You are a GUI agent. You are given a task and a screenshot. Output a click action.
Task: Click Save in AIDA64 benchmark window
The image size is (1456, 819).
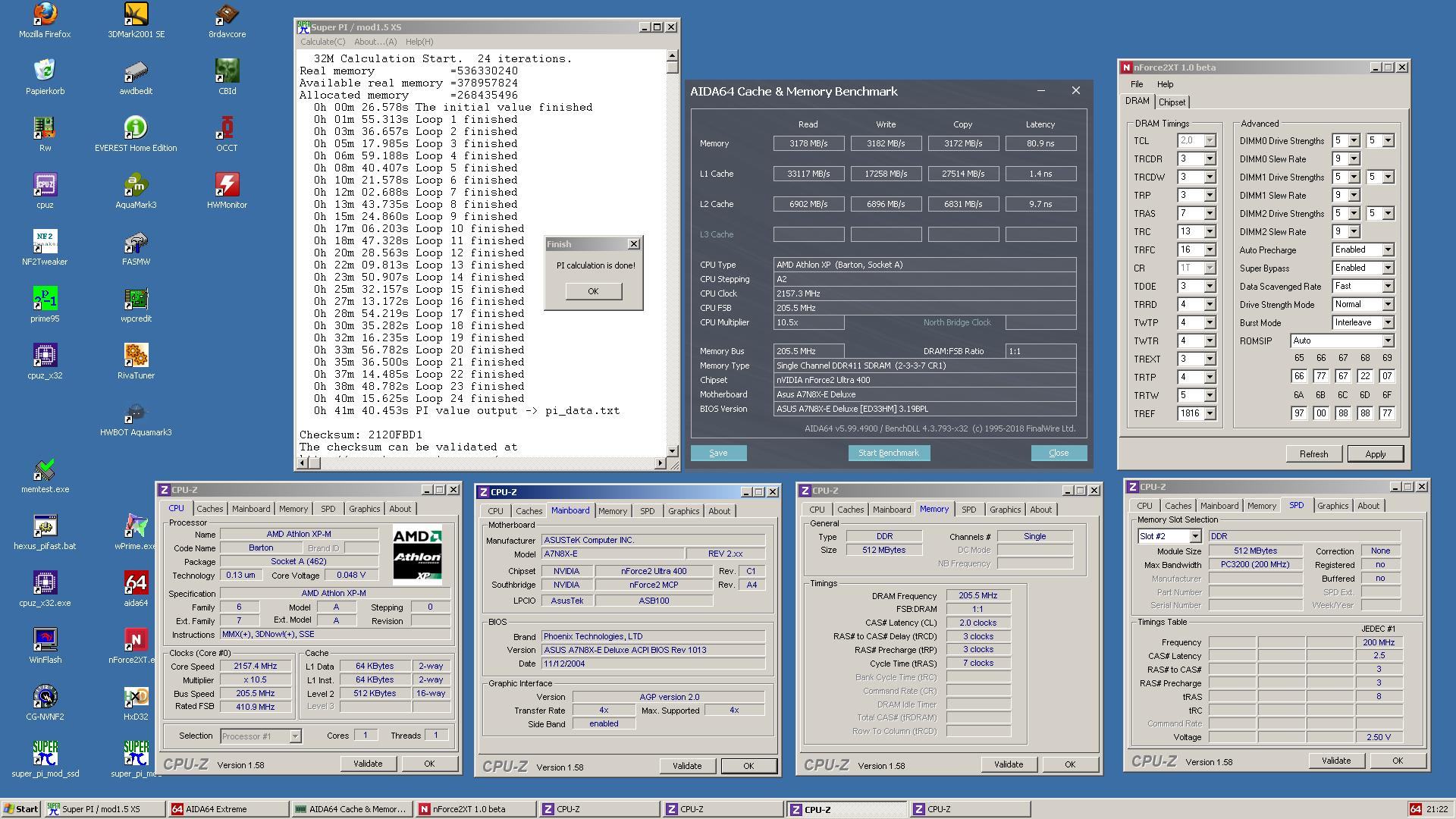click(718, 453)
